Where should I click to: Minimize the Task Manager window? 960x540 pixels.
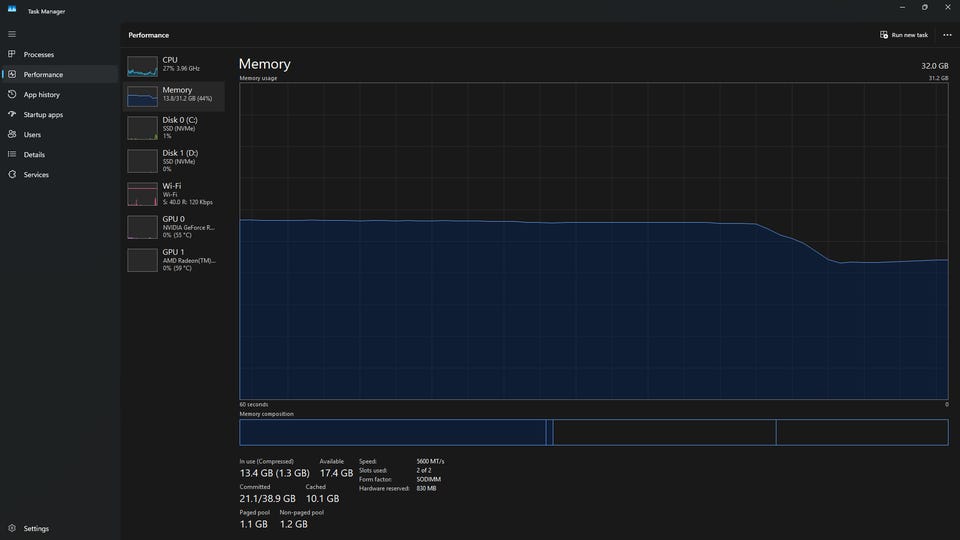coord(902,7)
